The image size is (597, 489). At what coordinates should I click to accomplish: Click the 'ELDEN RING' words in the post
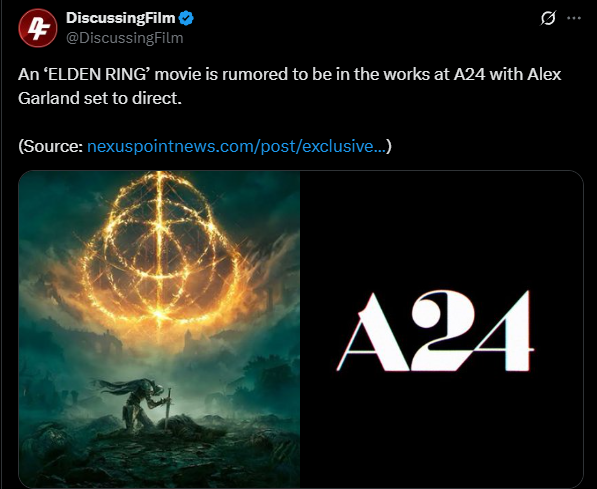(x=98, y=74)
